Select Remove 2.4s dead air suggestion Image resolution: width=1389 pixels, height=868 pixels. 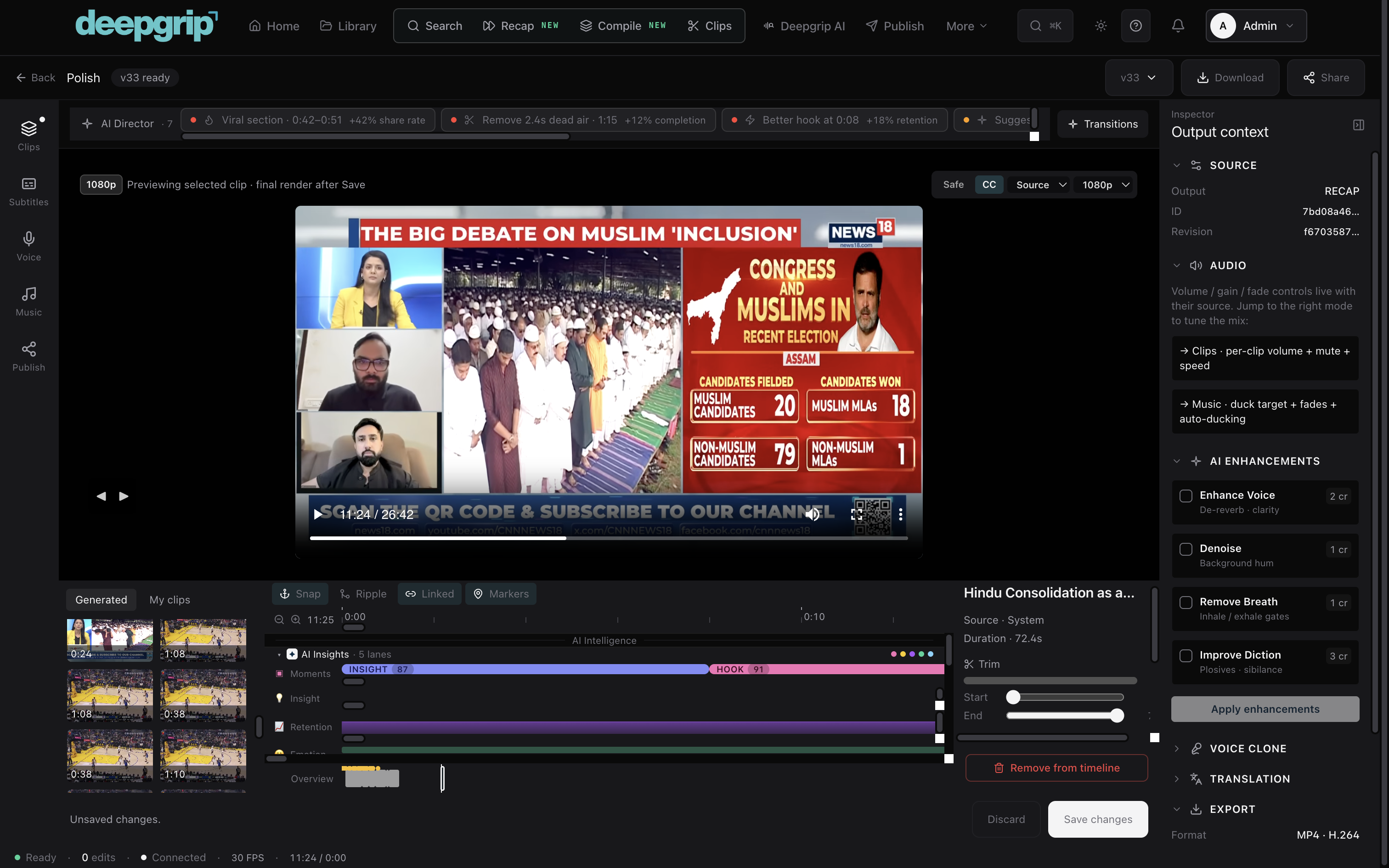coord(578,120)
